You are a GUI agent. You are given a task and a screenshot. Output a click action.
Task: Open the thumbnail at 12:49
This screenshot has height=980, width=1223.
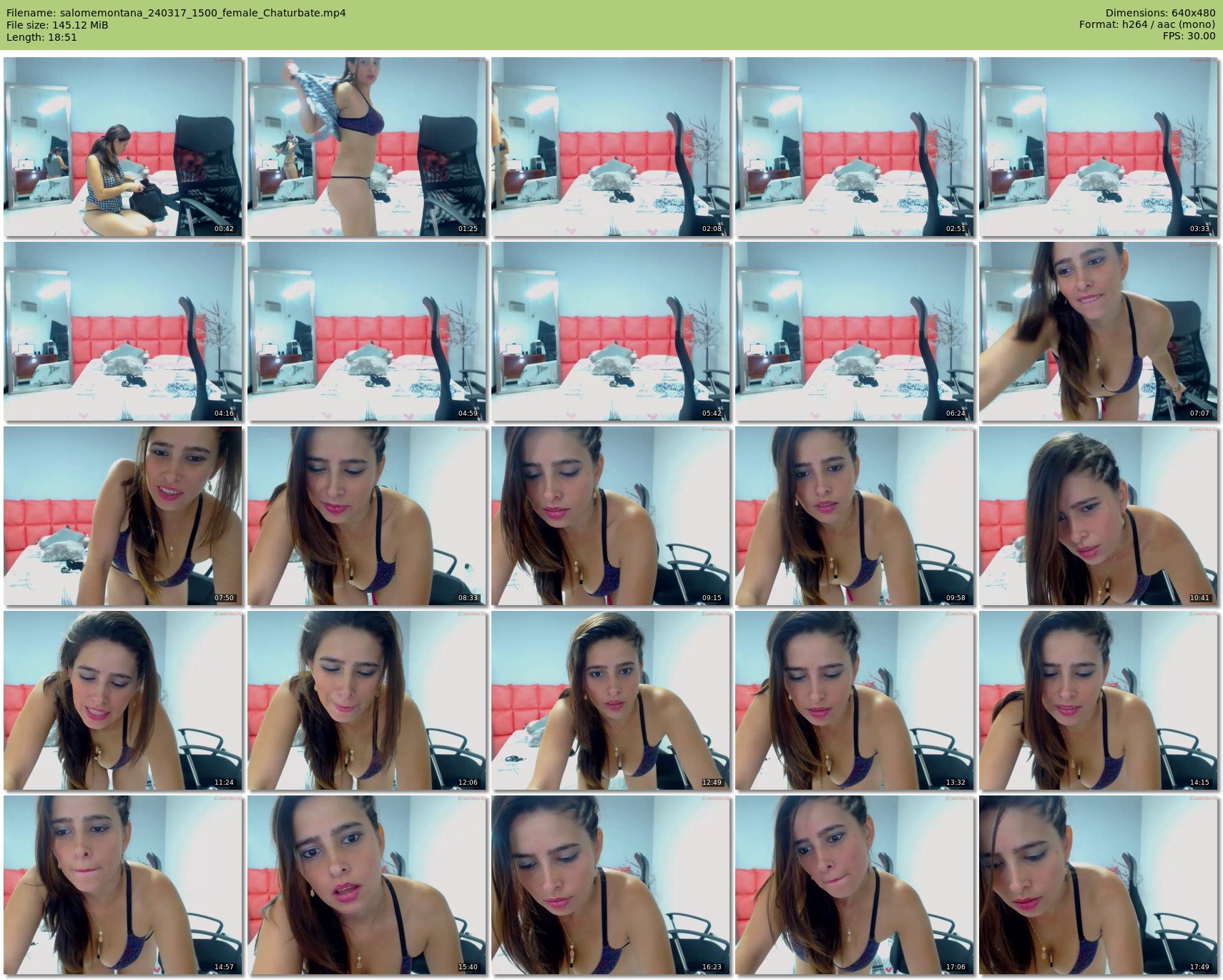[x=610, y=700]
